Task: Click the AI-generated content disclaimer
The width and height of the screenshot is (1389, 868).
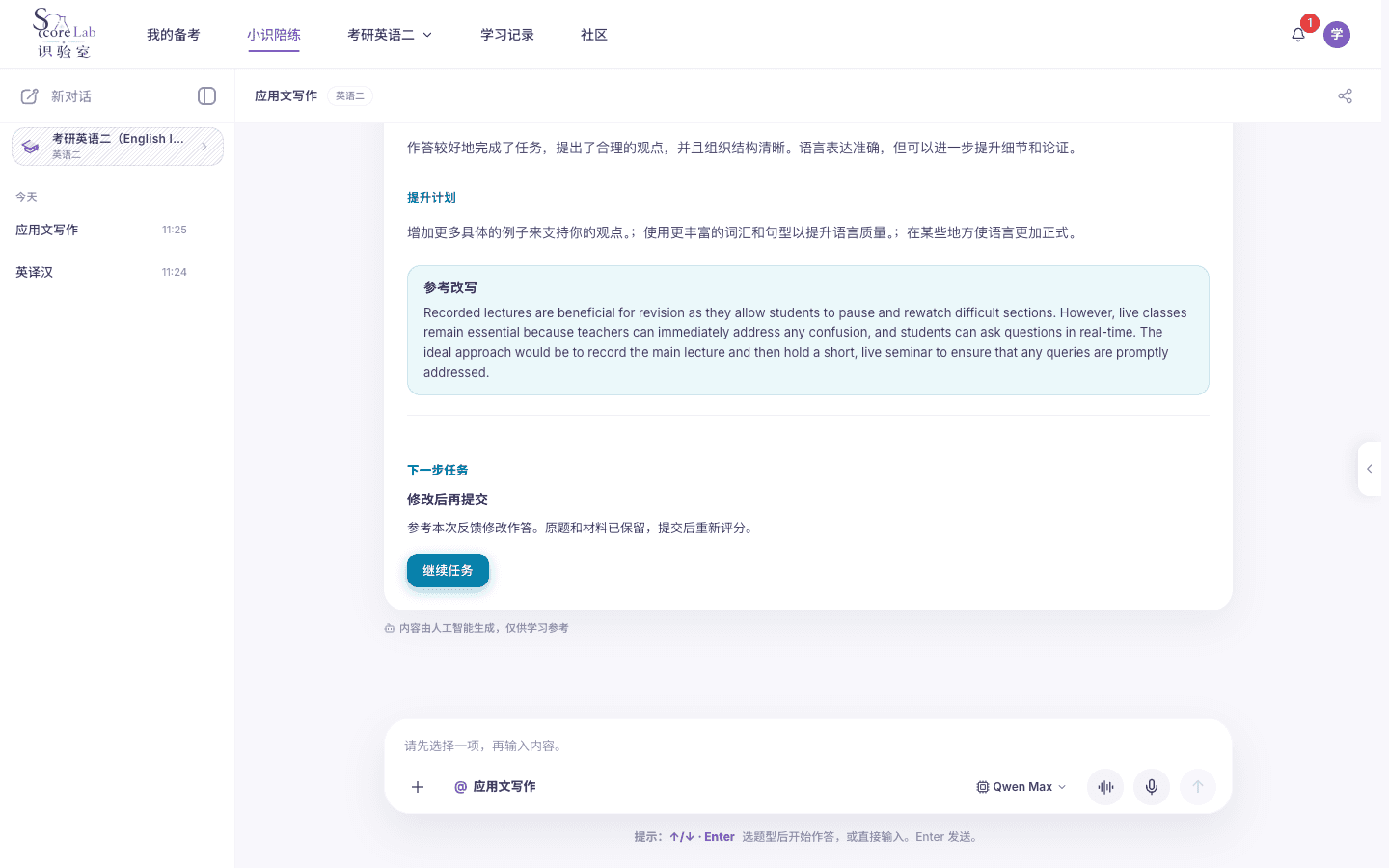Action: tap(477, 628)
